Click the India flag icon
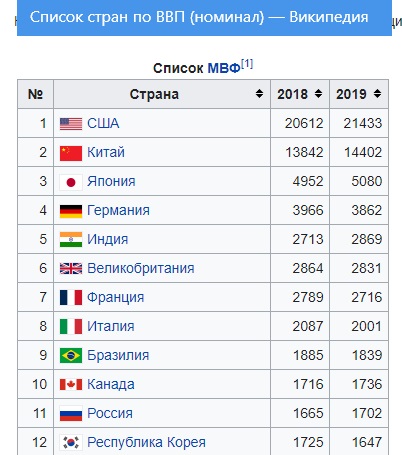The width and height of the screenshot is (402, 455). tap(71, 240)
